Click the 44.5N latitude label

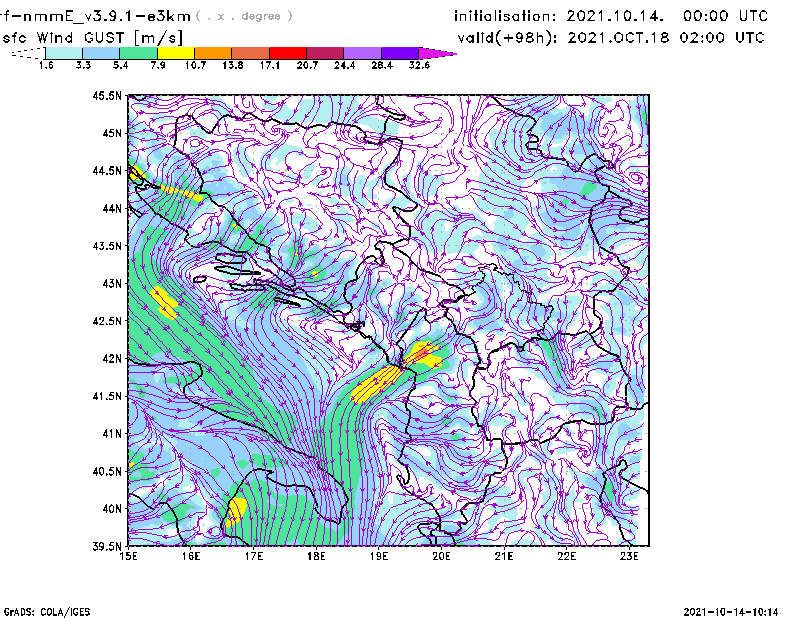[107, 171]
